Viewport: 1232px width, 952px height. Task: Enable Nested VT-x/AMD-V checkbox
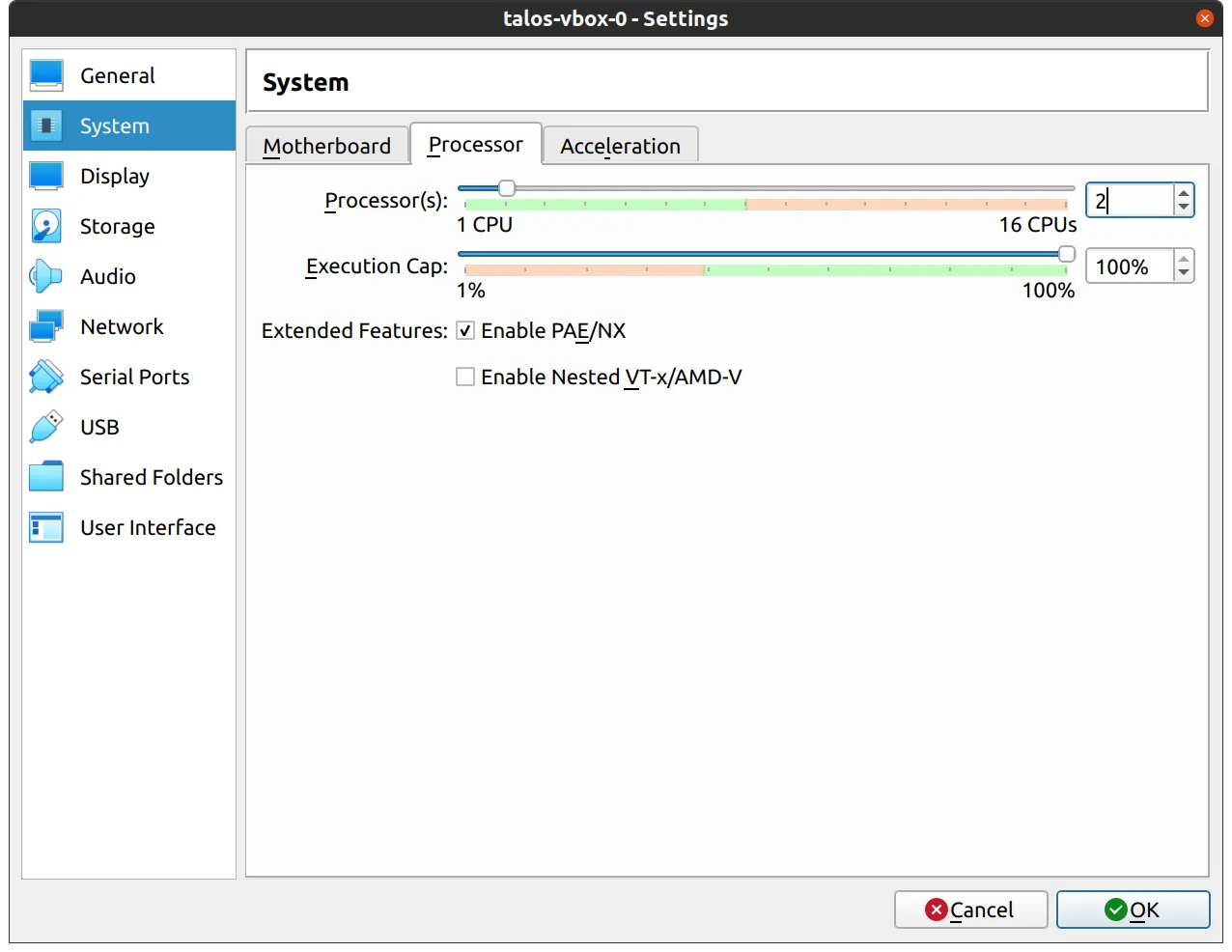[x=465, y=378]
